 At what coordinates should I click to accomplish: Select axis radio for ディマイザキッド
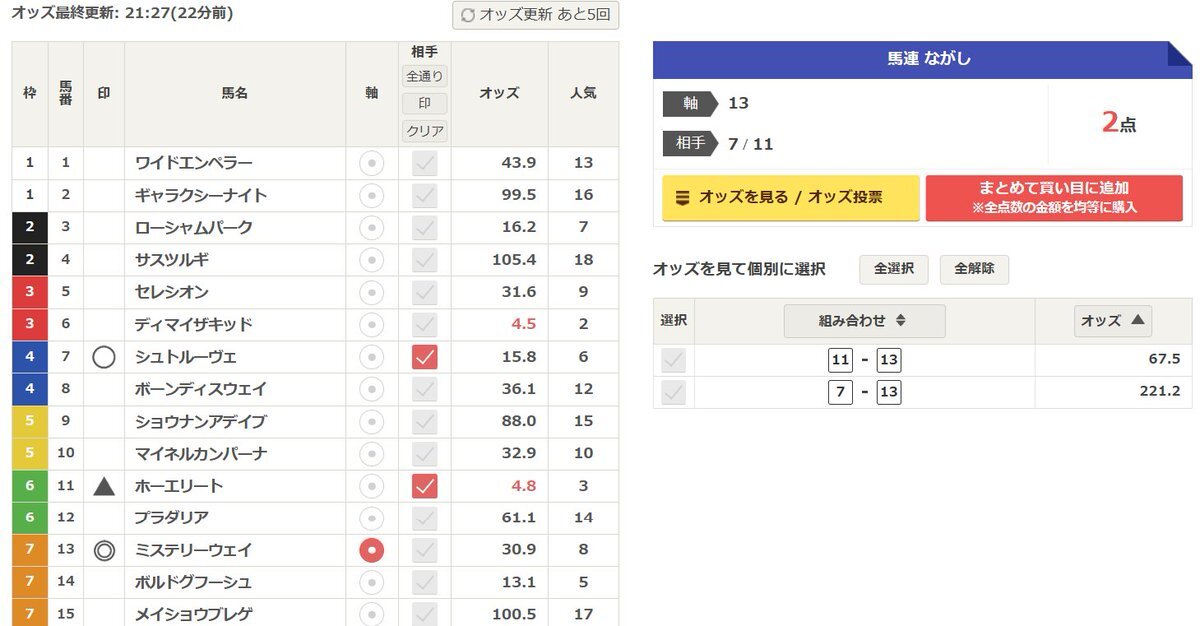(371, 324)
